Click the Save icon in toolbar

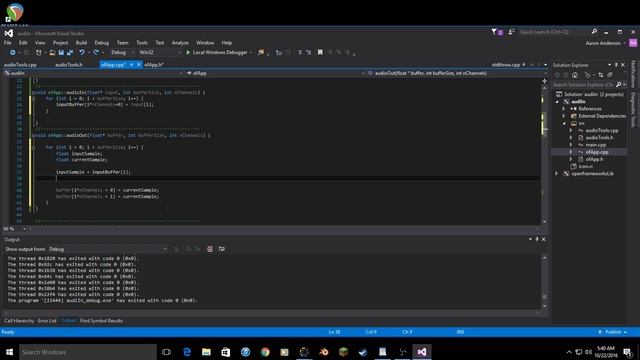(61, 53)
